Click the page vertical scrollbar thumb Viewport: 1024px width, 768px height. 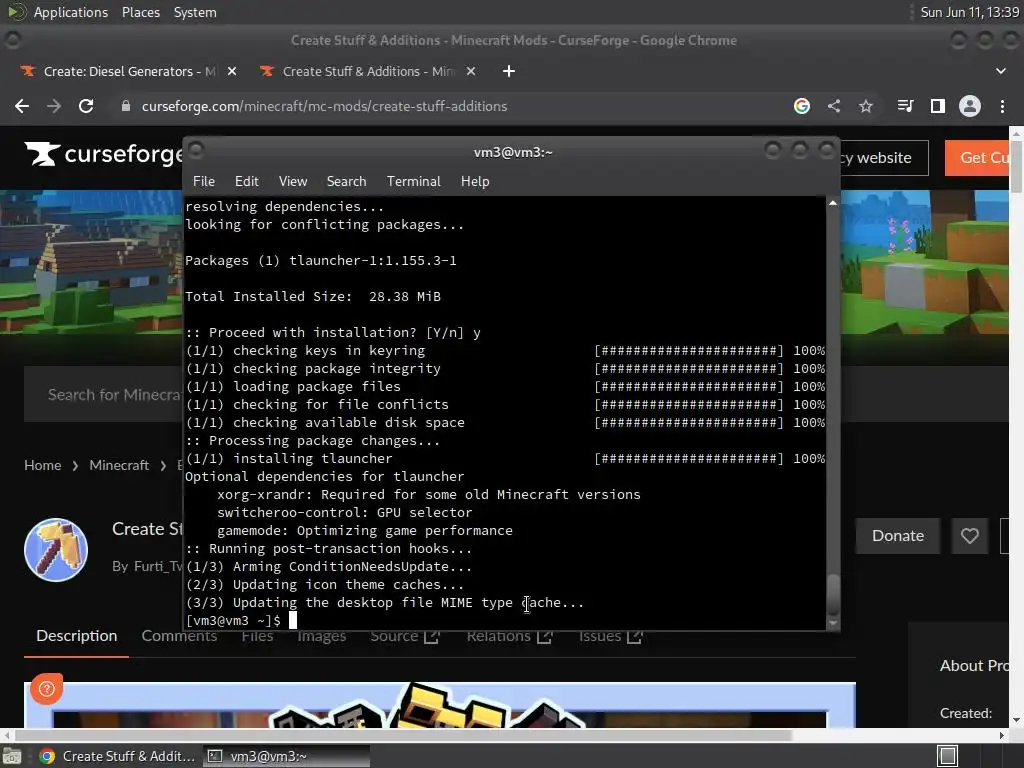point(1016,165)
